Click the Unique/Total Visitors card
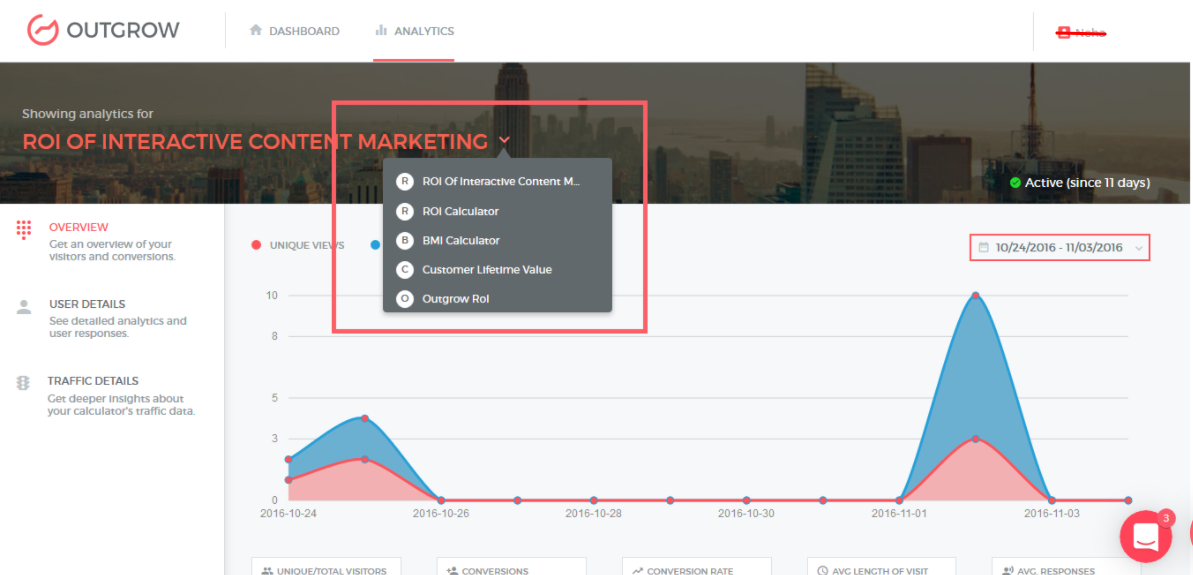The image size is (1193, 575). point(326,566)
